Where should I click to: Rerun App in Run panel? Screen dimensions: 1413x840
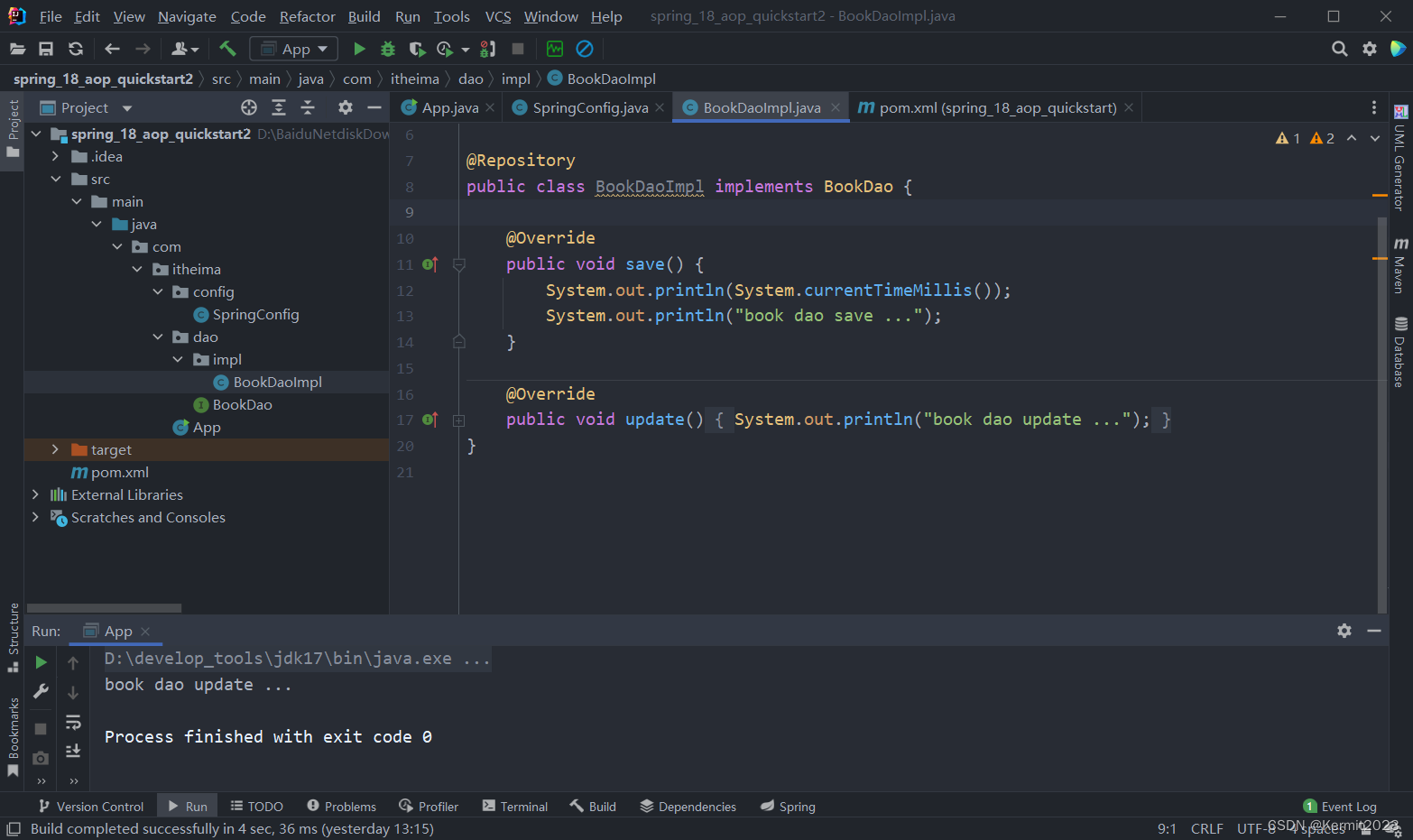[x=41, y=662]
